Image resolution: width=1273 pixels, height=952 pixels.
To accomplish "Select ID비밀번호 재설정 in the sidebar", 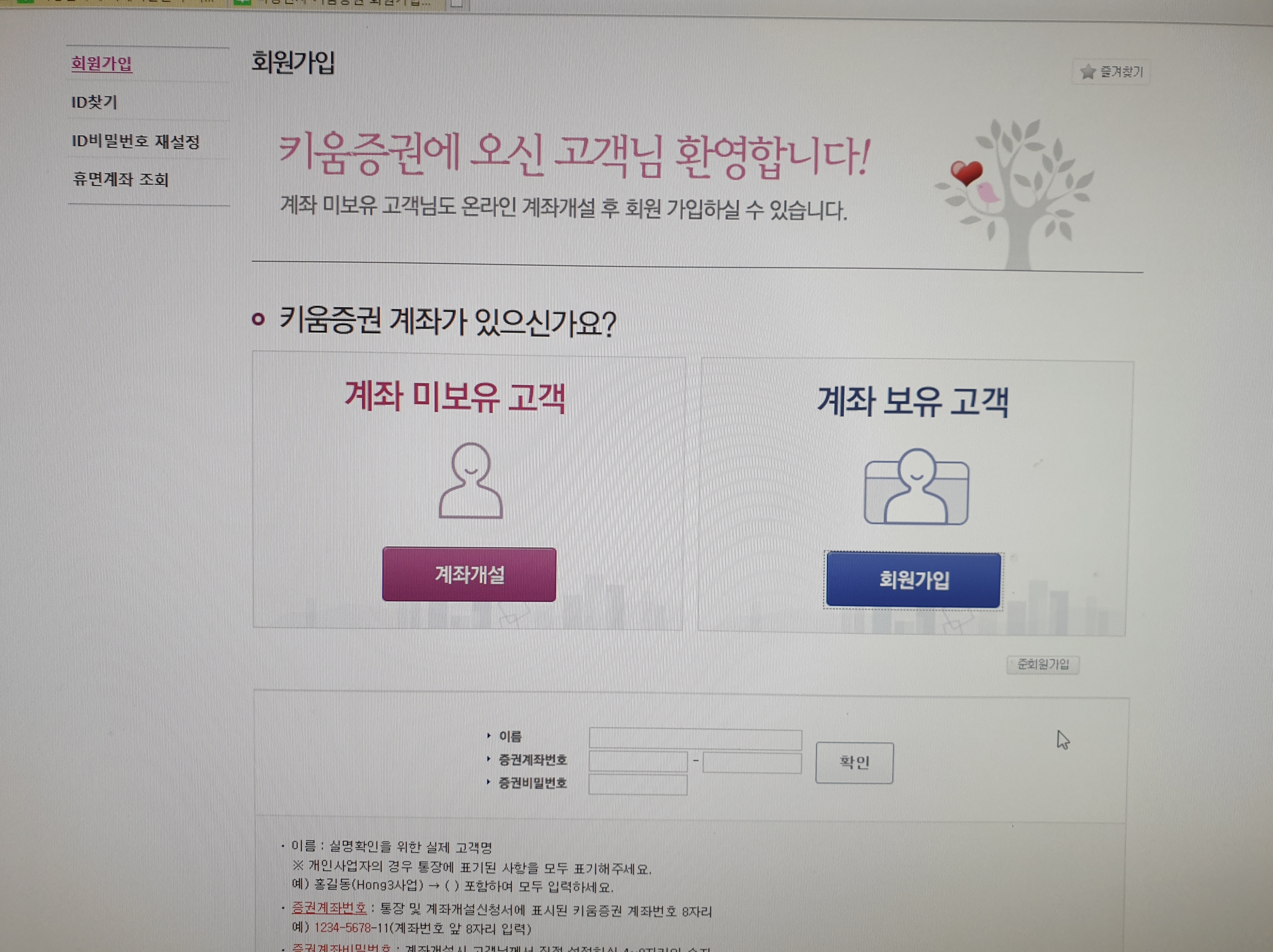I will pyautogui.click(x=136, y=141).
